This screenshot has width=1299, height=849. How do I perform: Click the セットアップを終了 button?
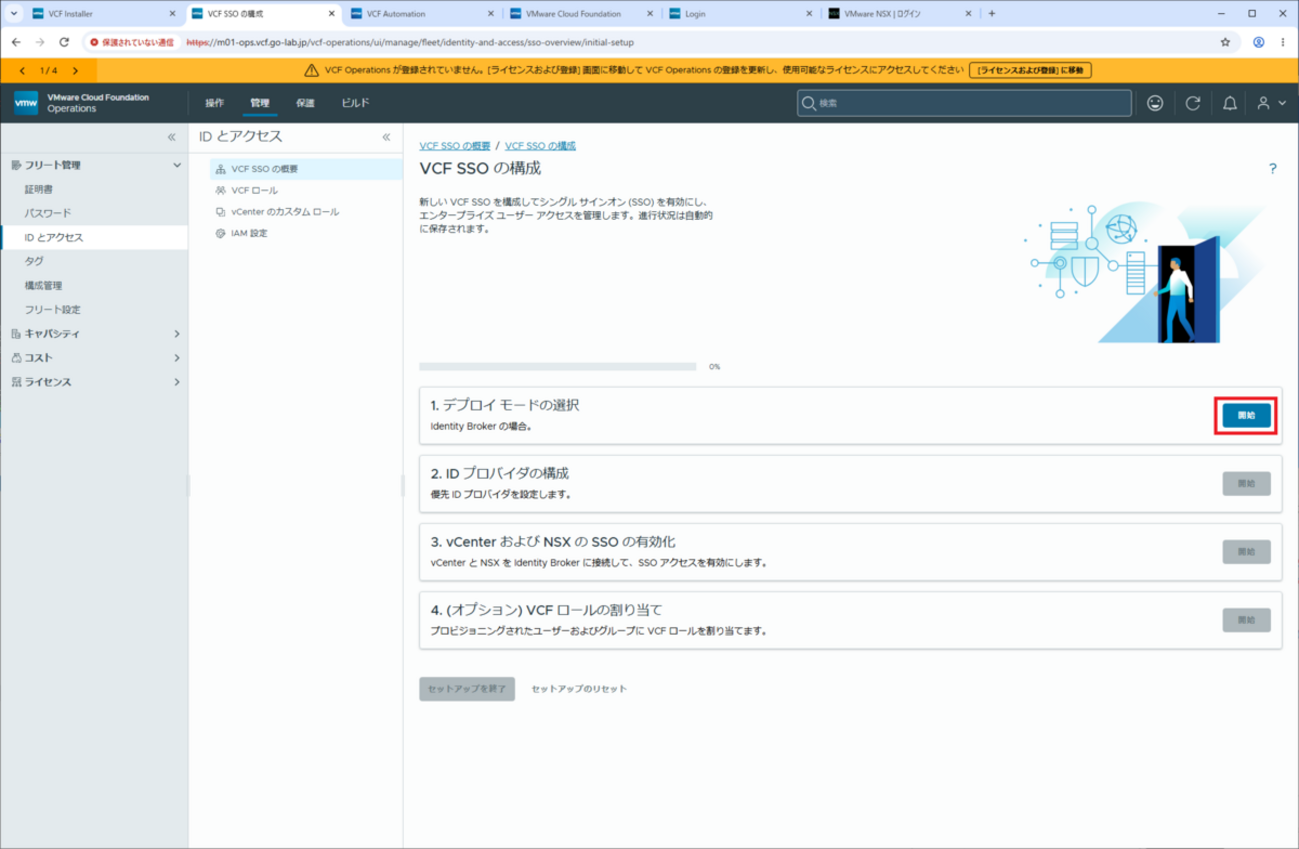coord(467,689)
